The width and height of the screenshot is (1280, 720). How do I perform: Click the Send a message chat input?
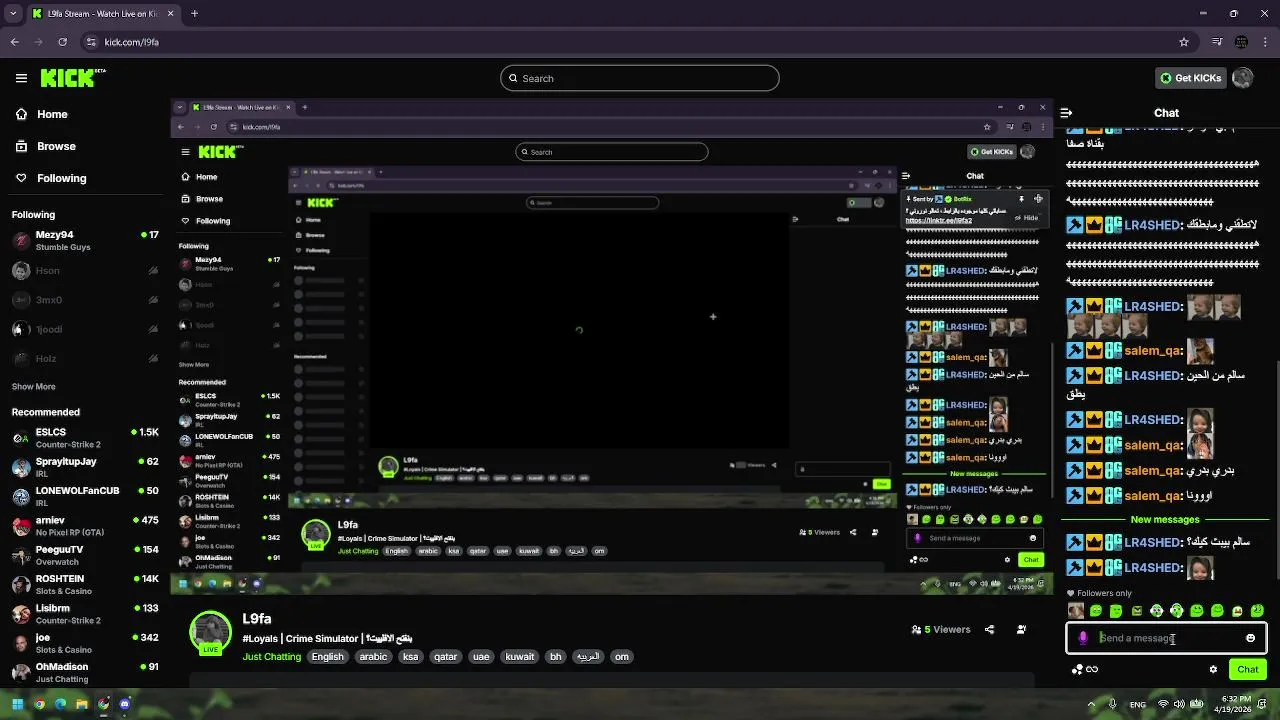coord(1166,638)
